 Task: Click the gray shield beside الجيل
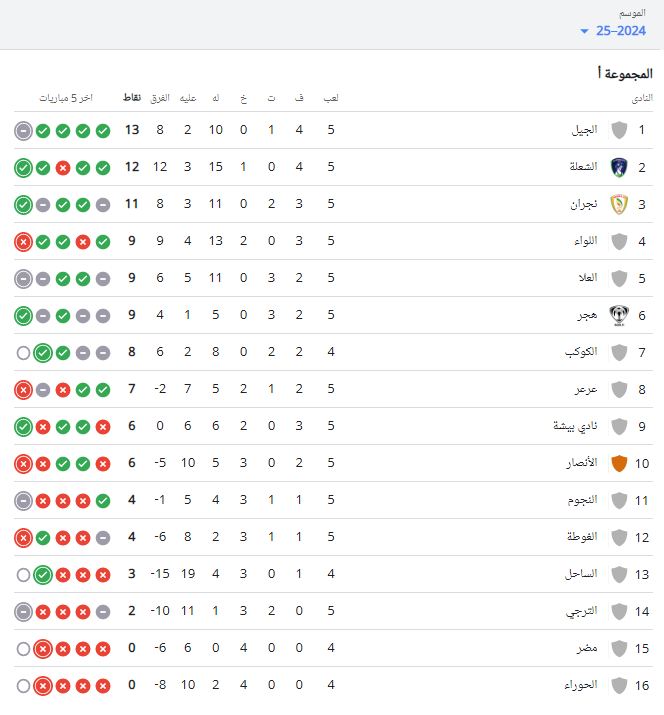[619, 130]
